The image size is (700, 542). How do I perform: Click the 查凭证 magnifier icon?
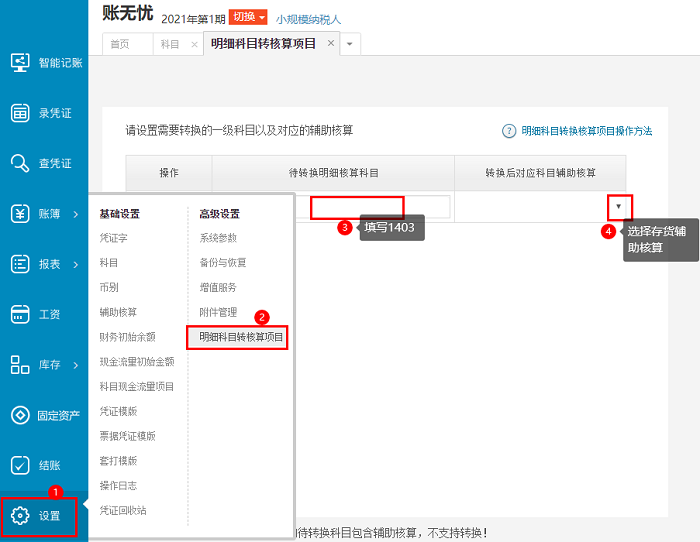pos(20,163)
